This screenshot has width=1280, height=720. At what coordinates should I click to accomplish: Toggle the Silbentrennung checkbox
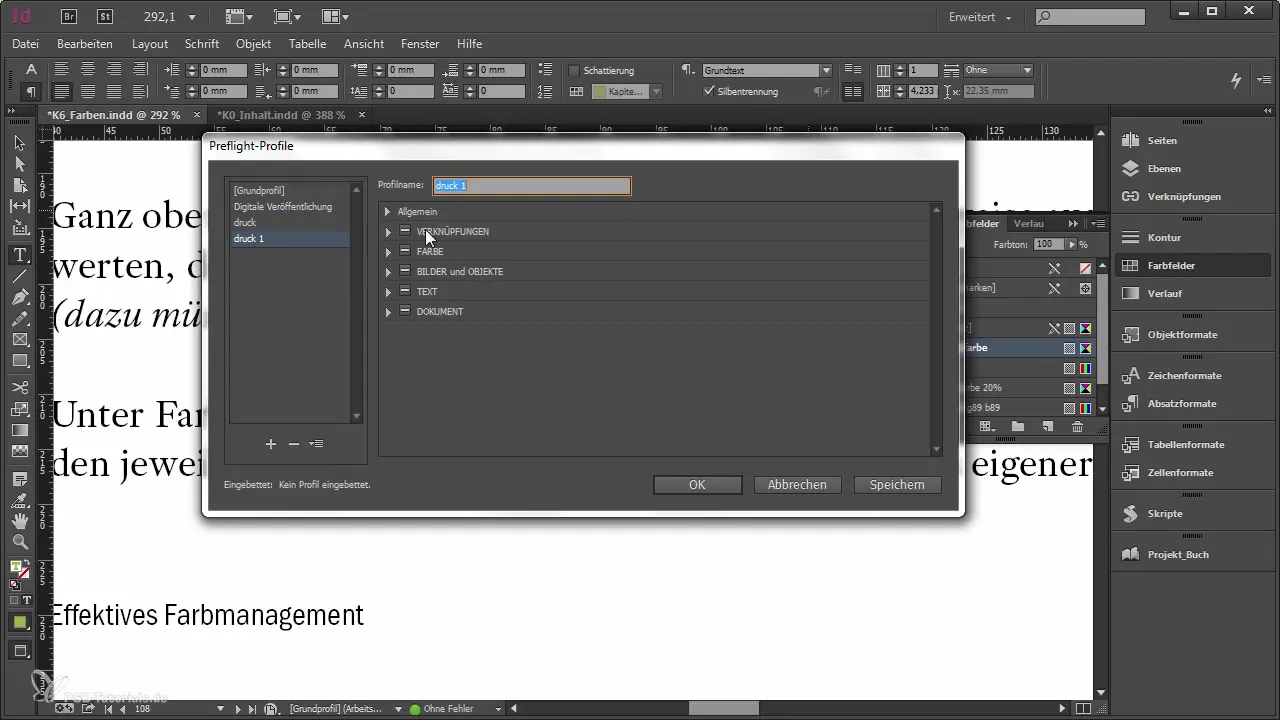(709, 91)
